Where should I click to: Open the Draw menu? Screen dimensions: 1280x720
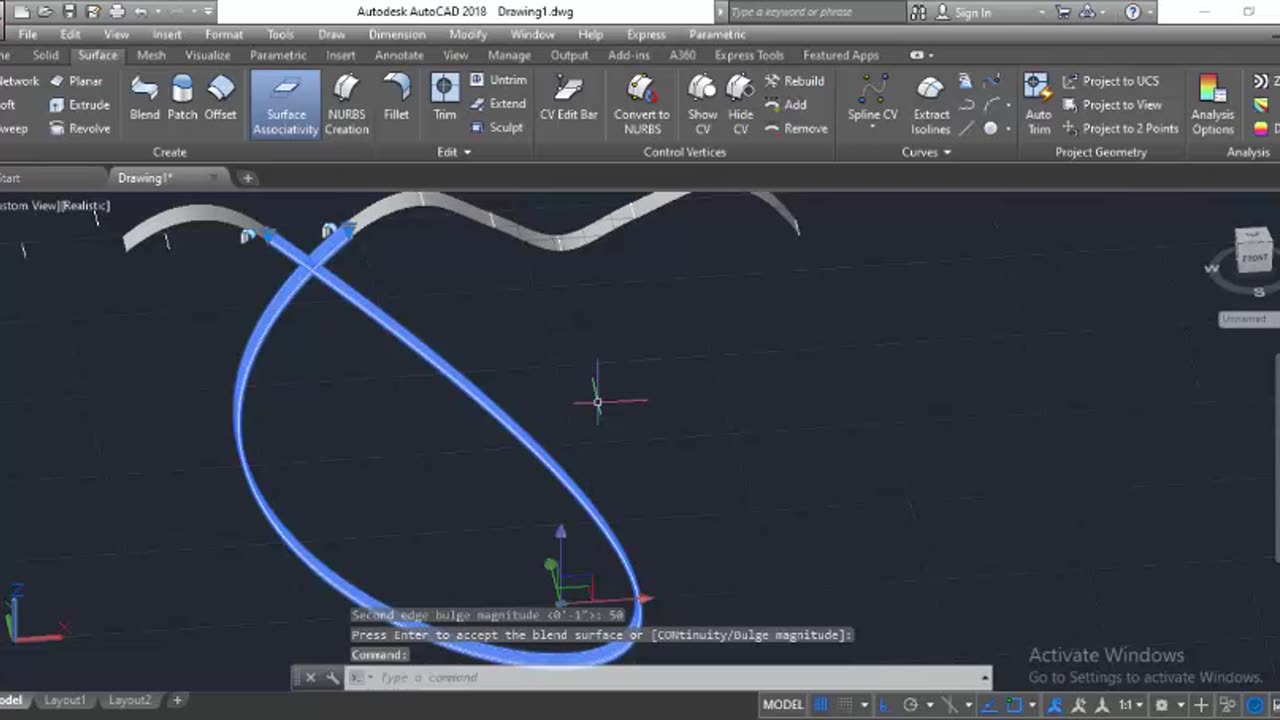point(331,34)
